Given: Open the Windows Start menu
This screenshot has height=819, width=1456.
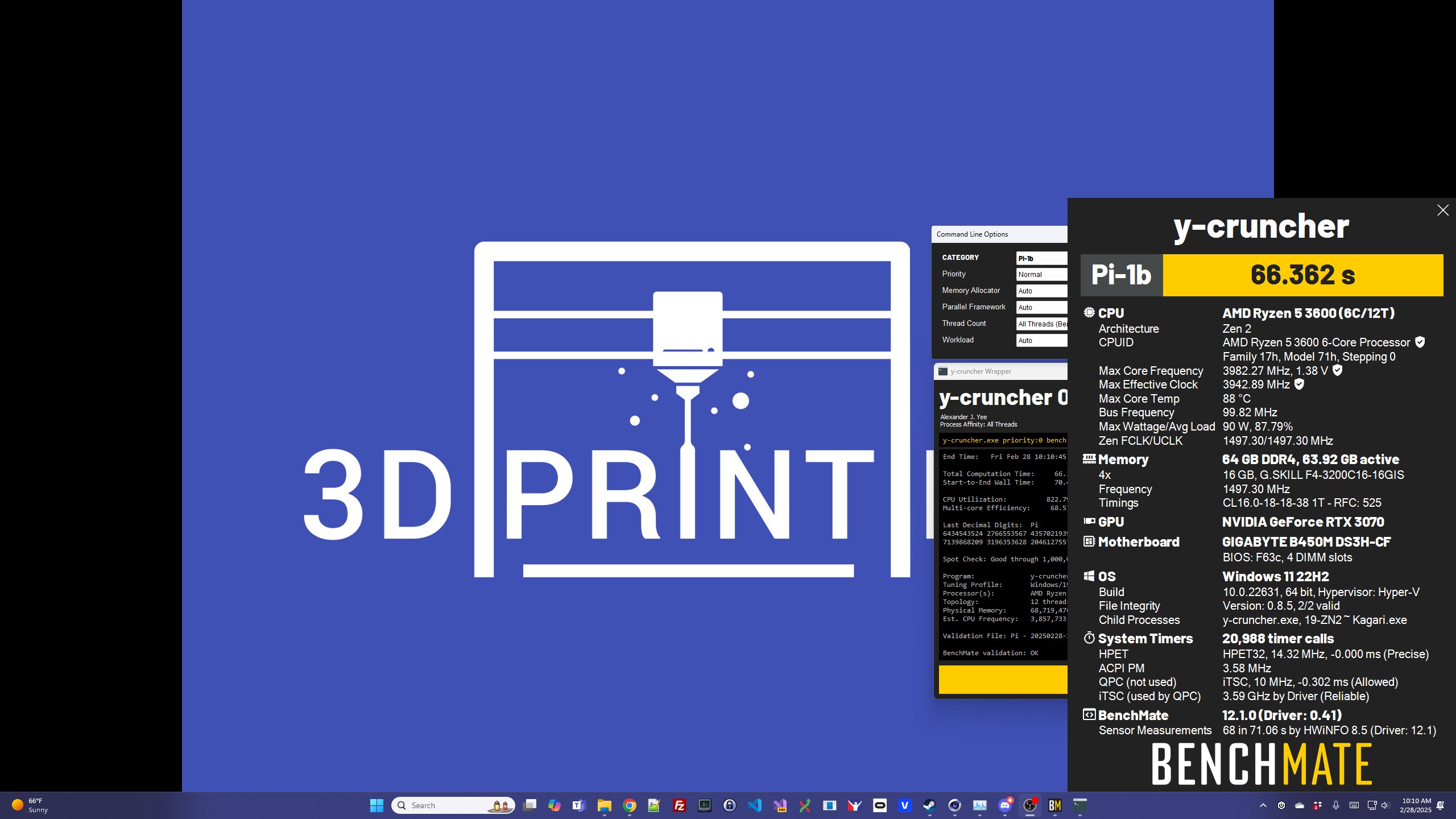Looking at the screenshot, I should pyautogui.click(x=377, y=805).
